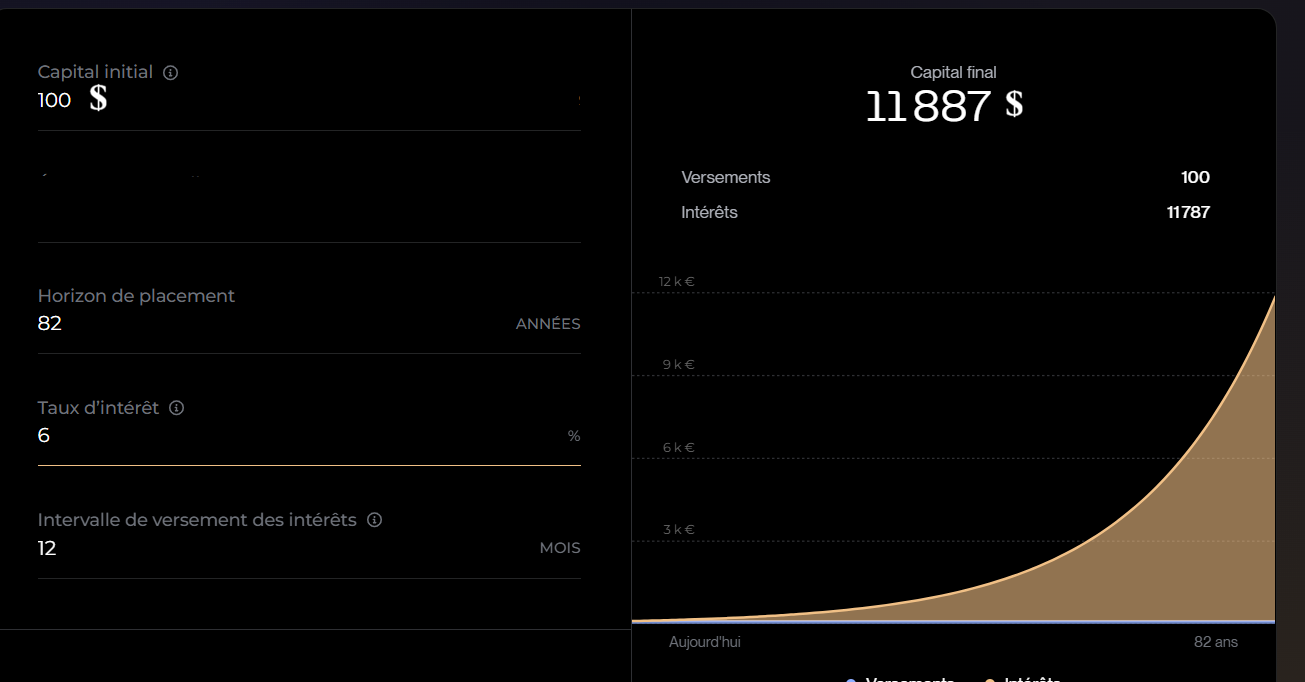
Task: Click the ANNÉES unit label
Action: point(547,324)
